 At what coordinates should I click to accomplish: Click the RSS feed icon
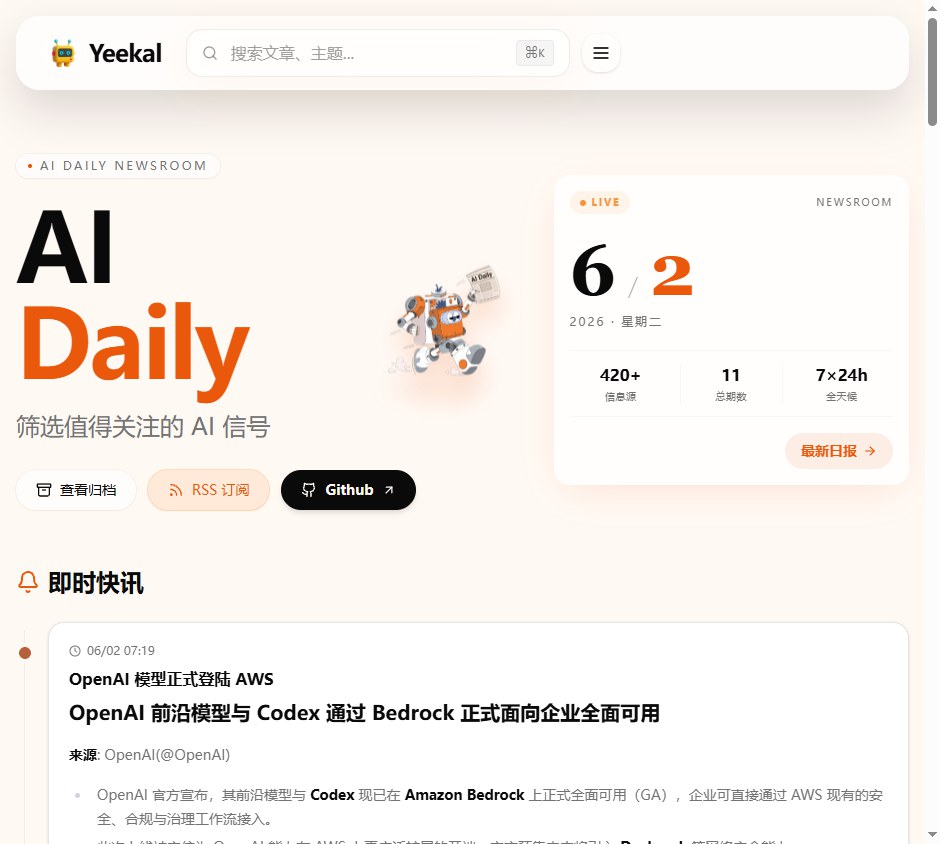(176, 490)
